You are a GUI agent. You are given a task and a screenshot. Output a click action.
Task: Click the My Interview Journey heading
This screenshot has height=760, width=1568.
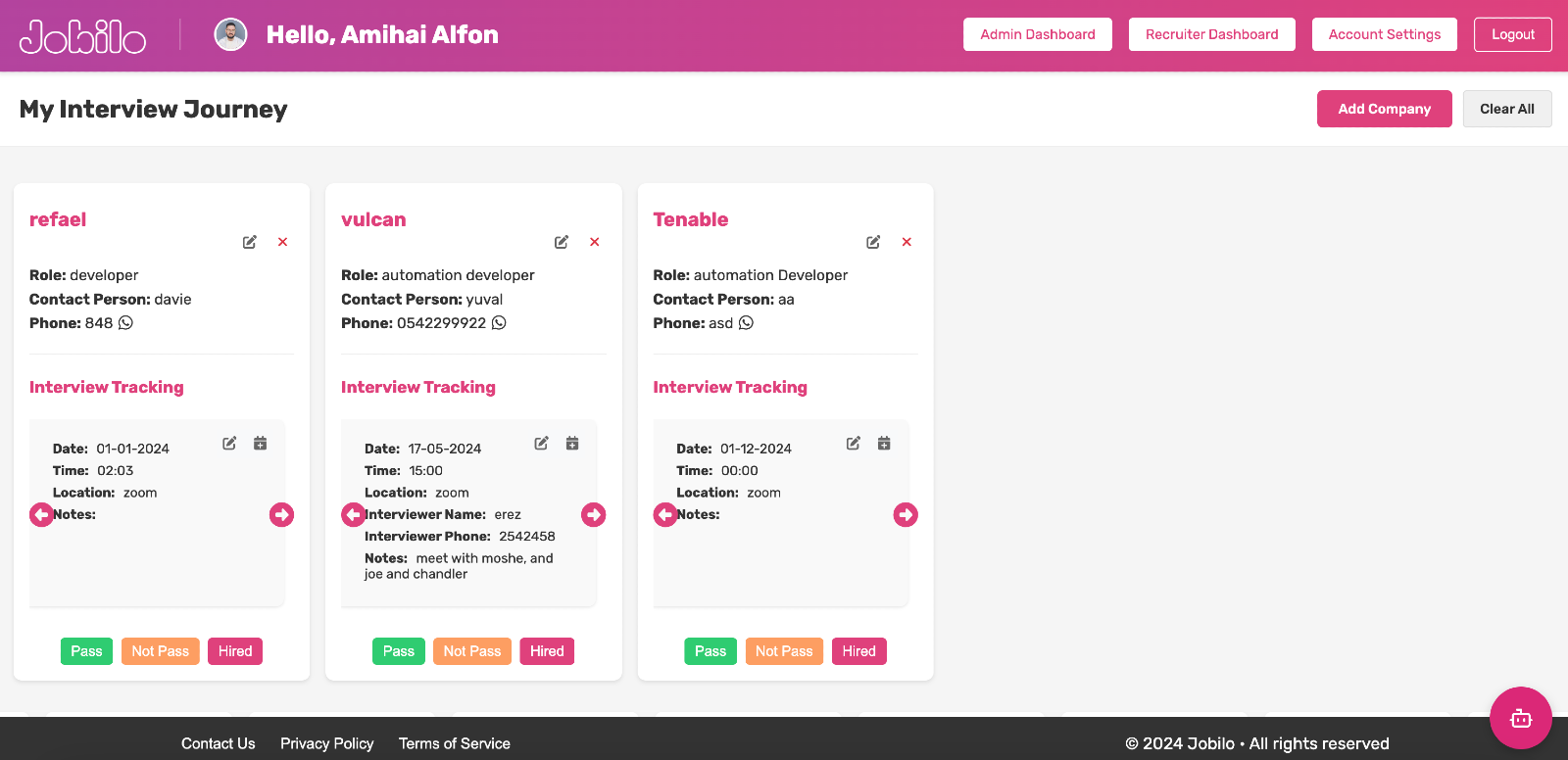tap(154, 109)
